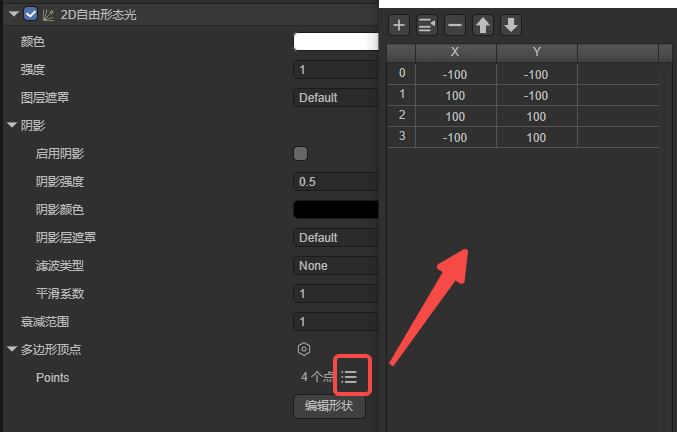The height and width of the screenshot is (432, 677).
Task: Click the black 阴影颜色 swatch
Action: coord(335,210)
